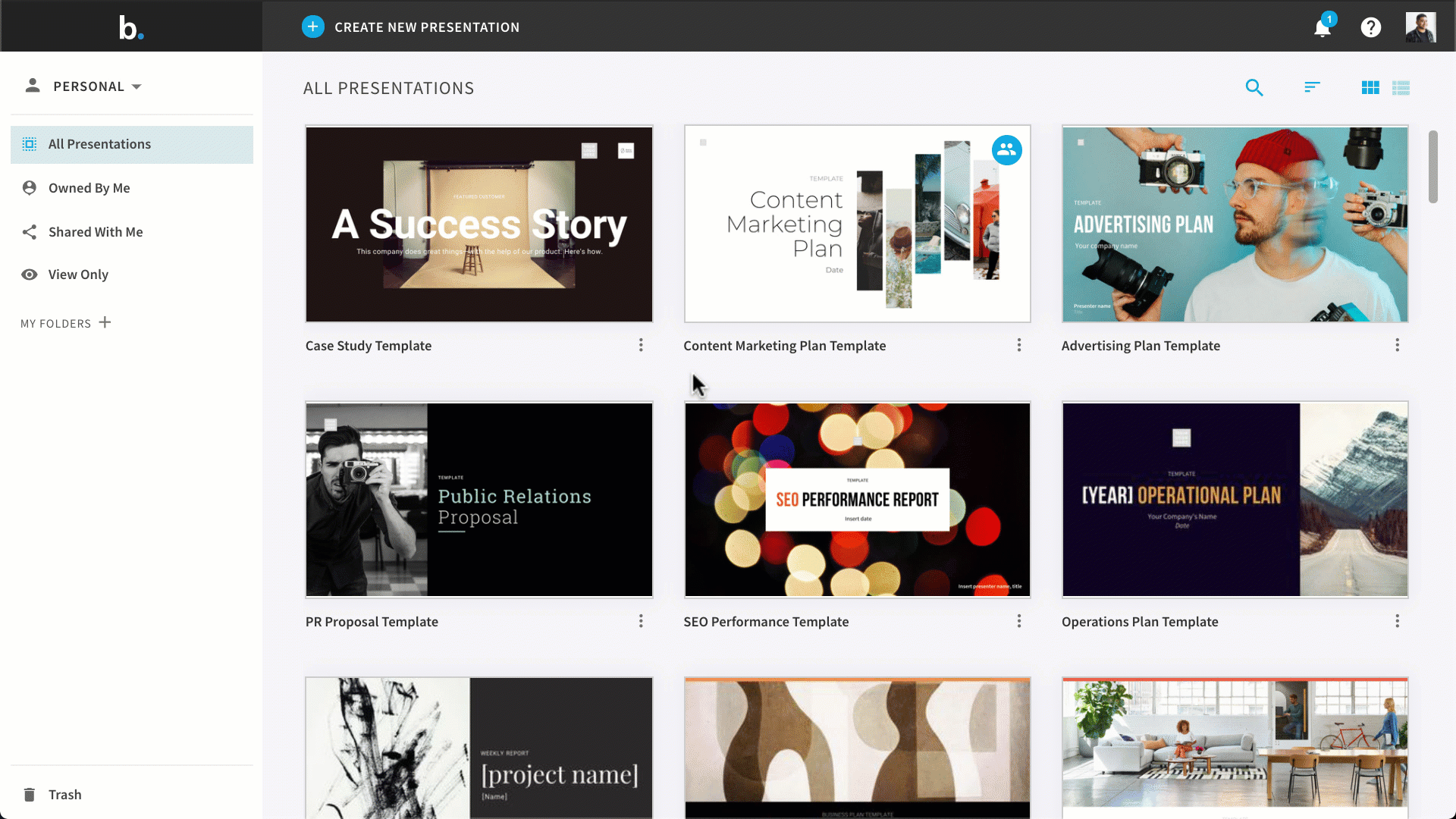1456x819 pixels.
Task: Open Case Study Template options menu
Action: tap(641, 345)
